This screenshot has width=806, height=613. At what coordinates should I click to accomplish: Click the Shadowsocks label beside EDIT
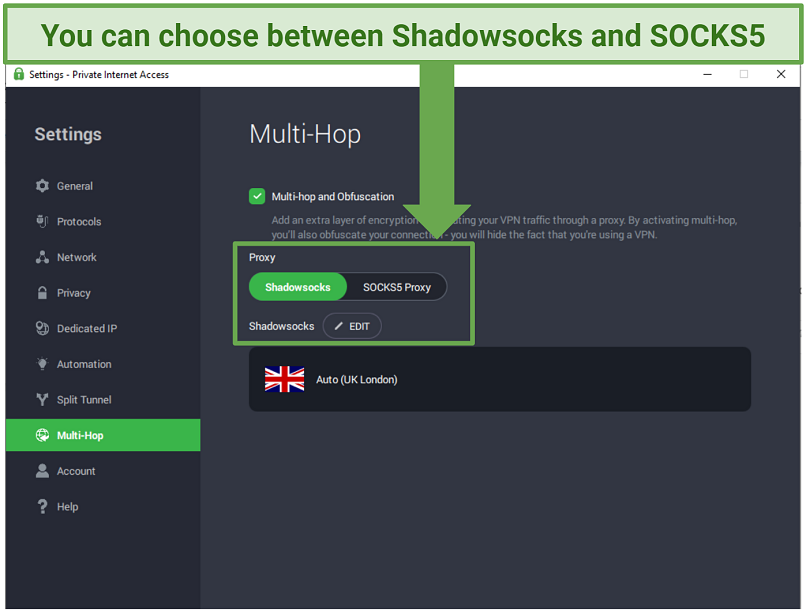tap(282, 326)
